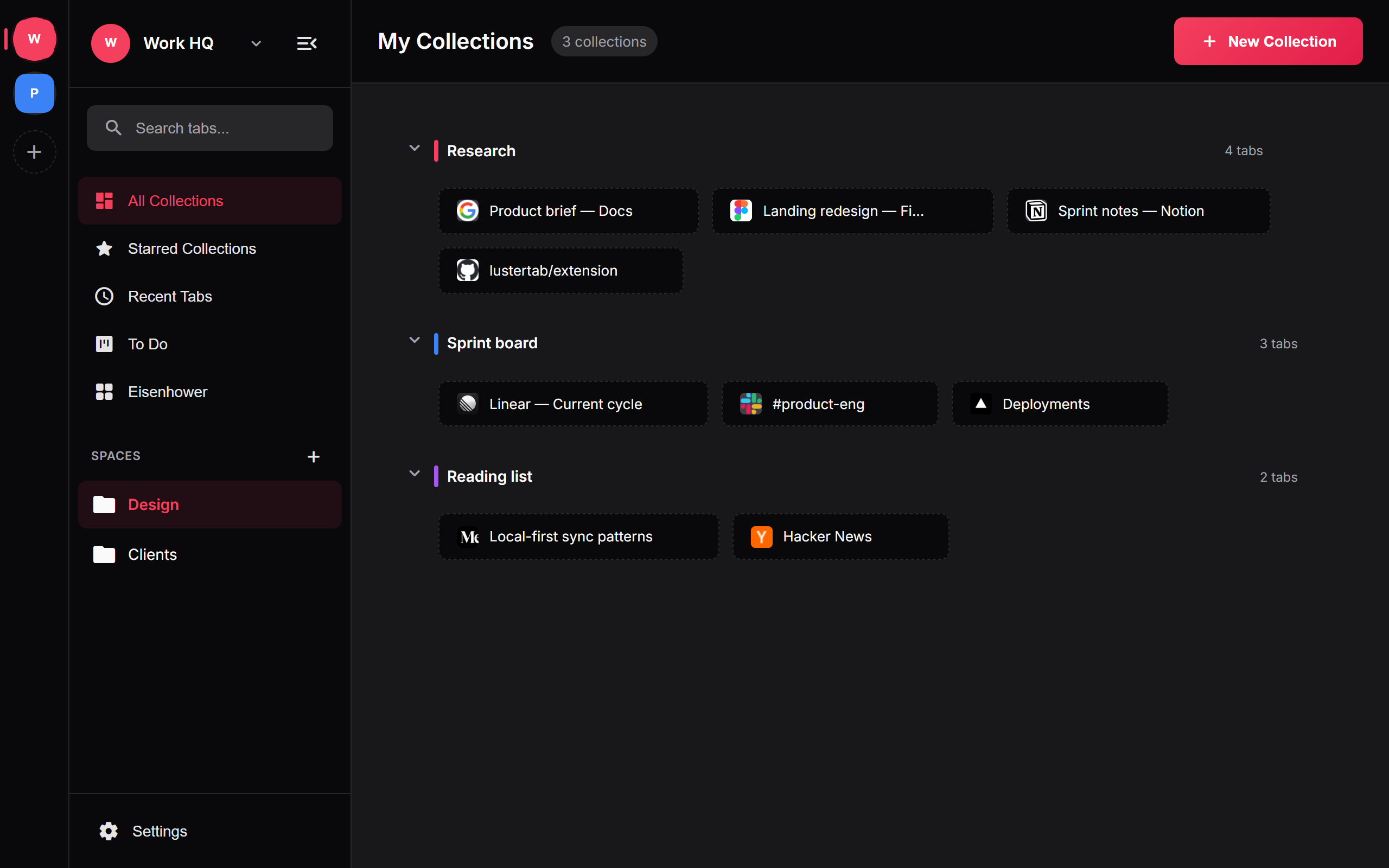Click the 3 tabs count for Sprint board
This screenshot has height=868, width=1389.
click(1278, 344)
